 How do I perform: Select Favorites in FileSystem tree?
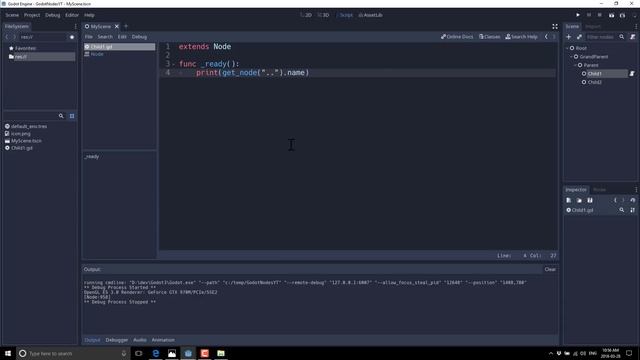[x=25, y=48]
